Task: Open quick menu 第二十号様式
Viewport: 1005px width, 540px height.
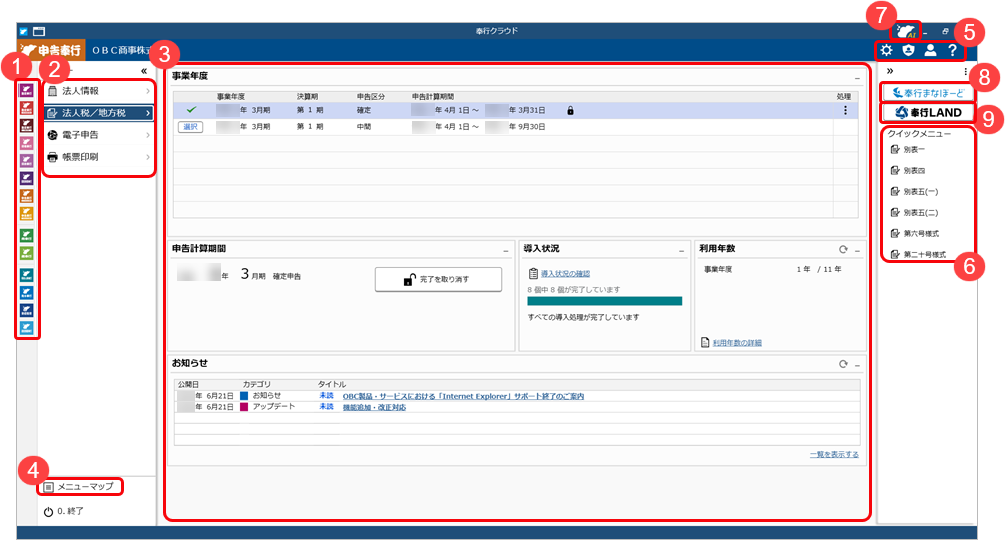Action: coord(918,254)
